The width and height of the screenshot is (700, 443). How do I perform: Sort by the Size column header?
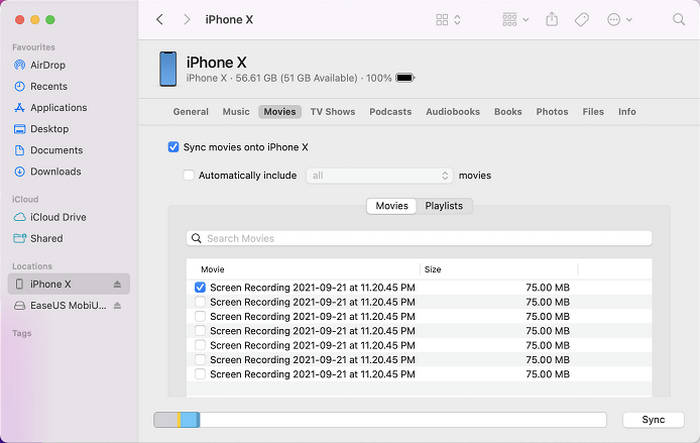pyautogui.click(x=433, y=269)
